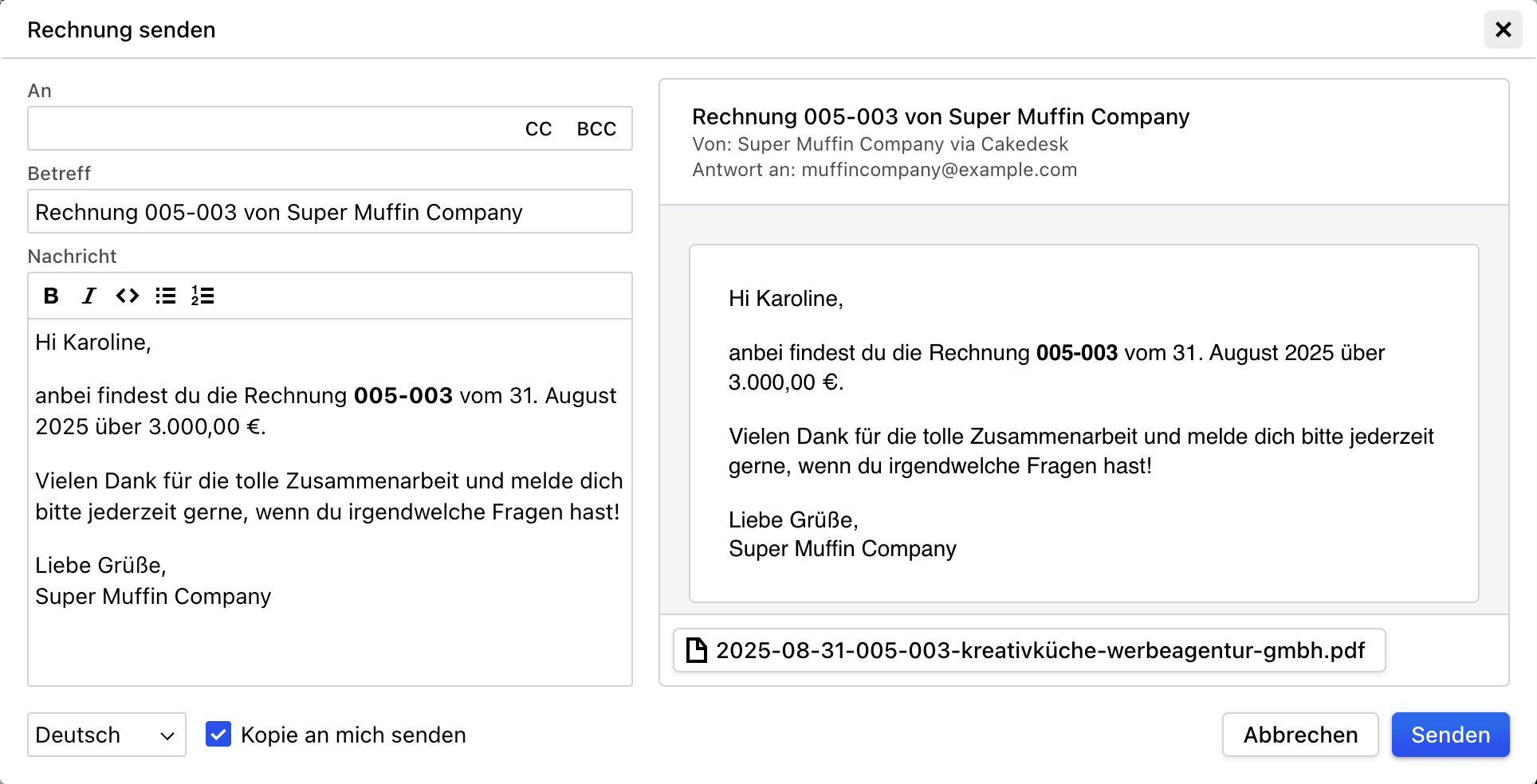Apply italic formatting to the message
1537x784 pixels.
pos(88,296)
